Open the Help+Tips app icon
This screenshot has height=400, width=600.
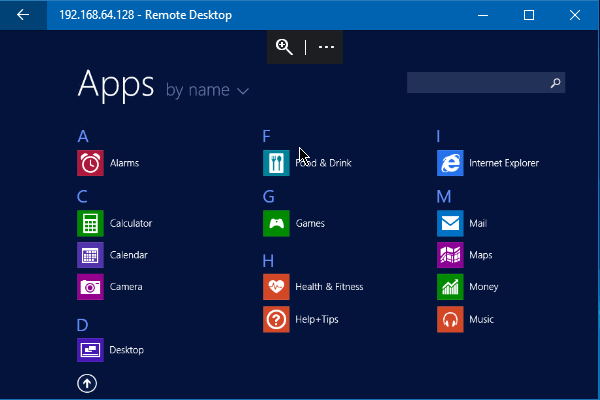tap(276, 319)
